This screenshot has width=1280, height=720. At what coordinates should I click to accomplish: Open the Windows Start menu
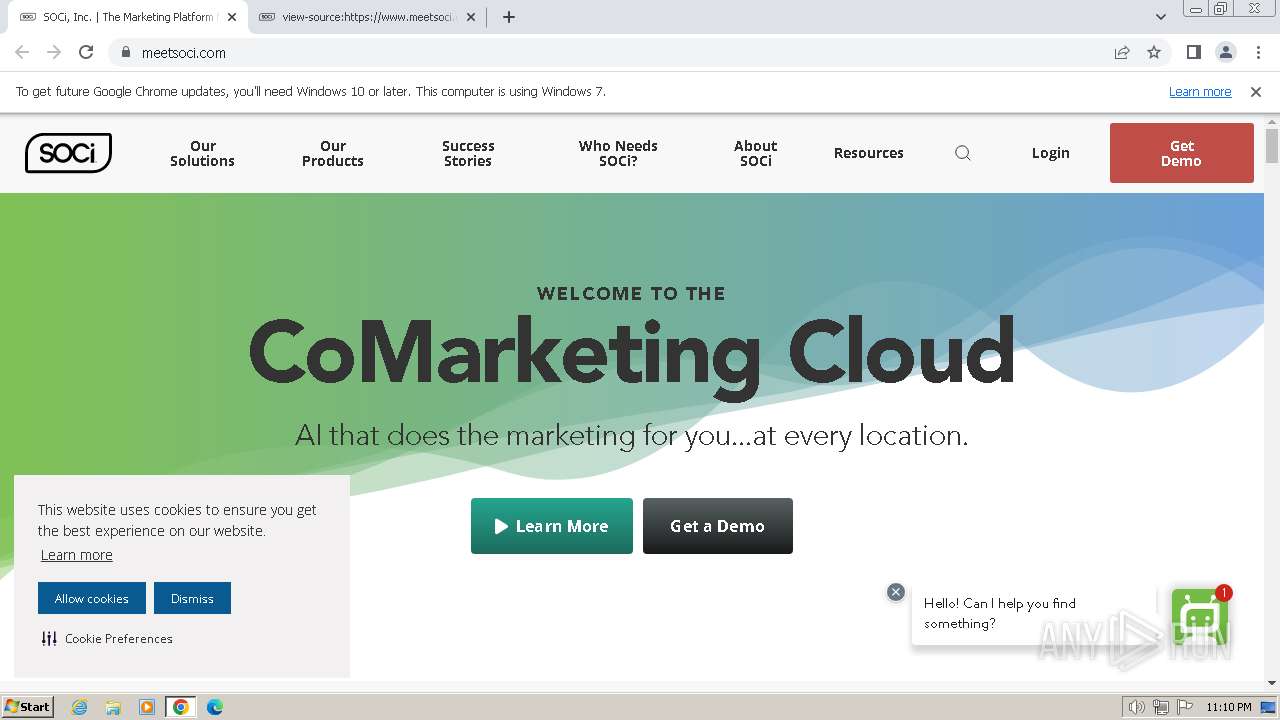(27, 707)
